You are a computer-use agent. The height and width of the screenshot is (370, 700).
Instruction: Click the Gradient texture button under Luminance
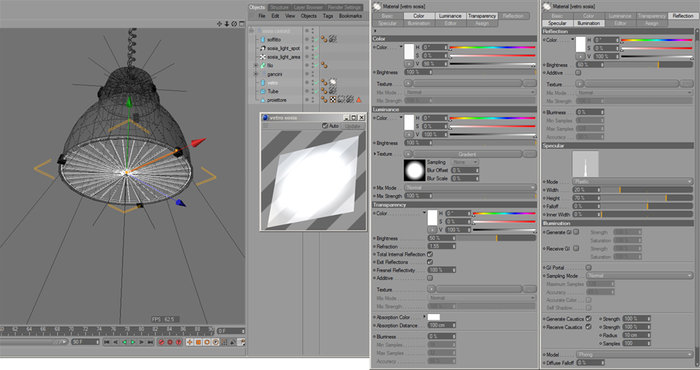click(x=467, y=154)
